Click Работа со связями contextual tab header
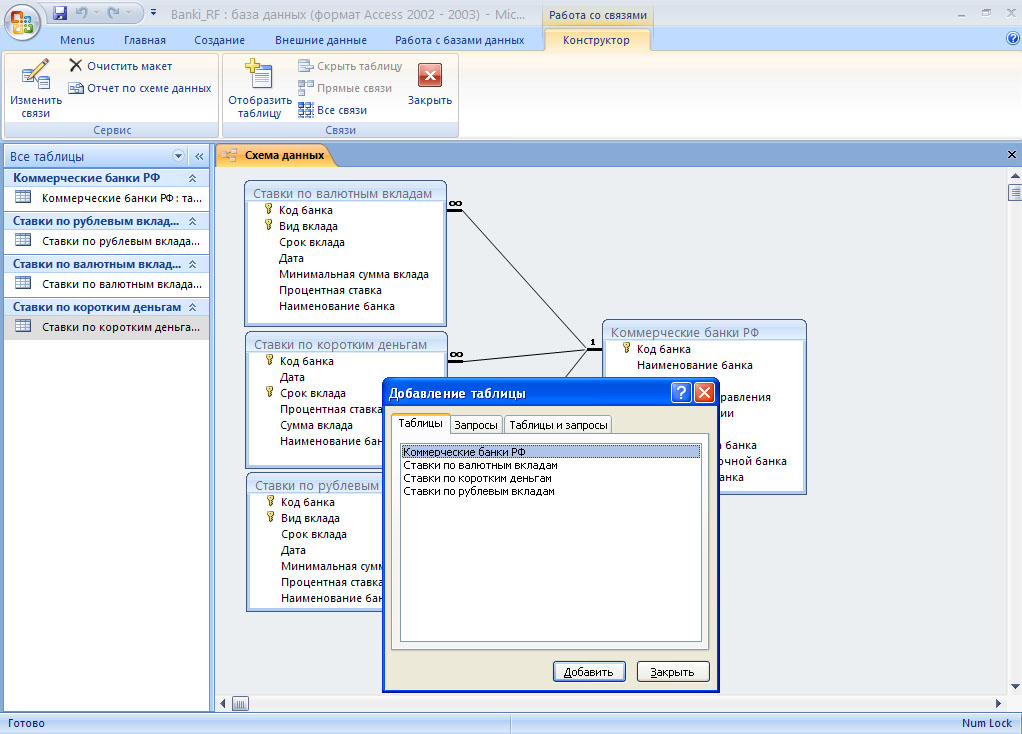Image resolution: width=1022 pixels, height=734 pixels. (598, 15)
